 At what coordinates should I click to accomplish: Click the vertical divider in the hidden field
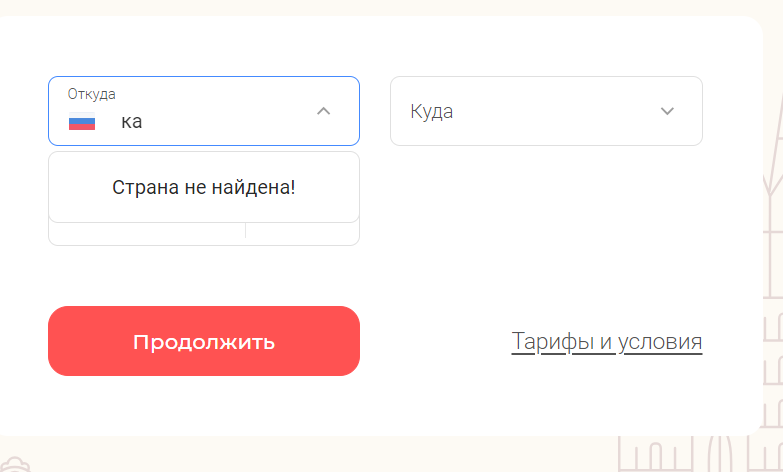click(x=245, y=230)
